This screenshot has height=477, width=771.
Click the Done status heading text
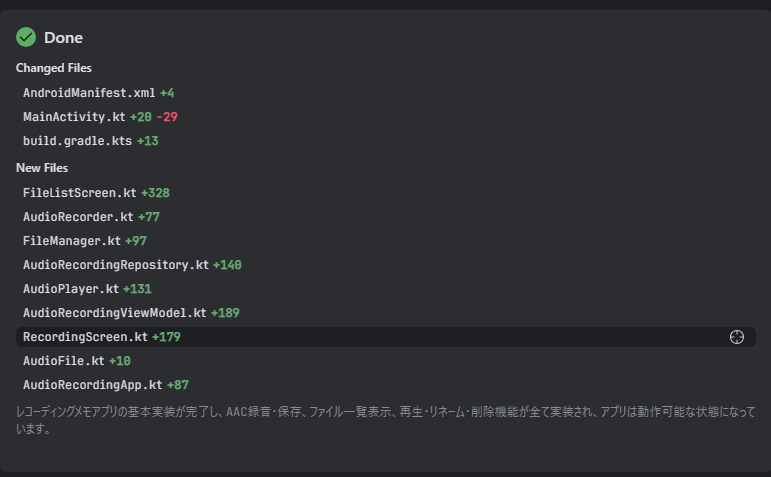63,38
